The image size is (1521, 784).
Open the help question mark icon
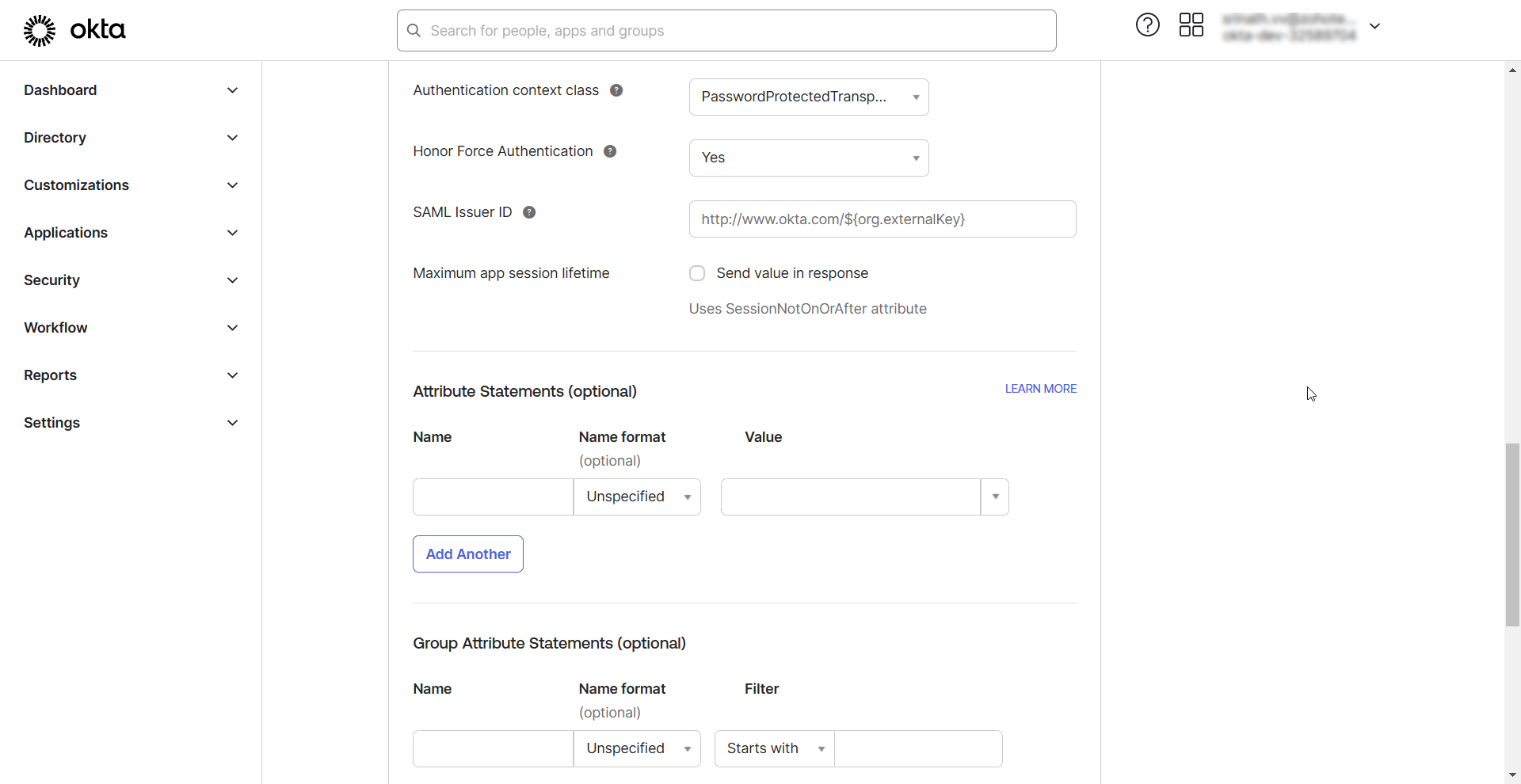1147,25
